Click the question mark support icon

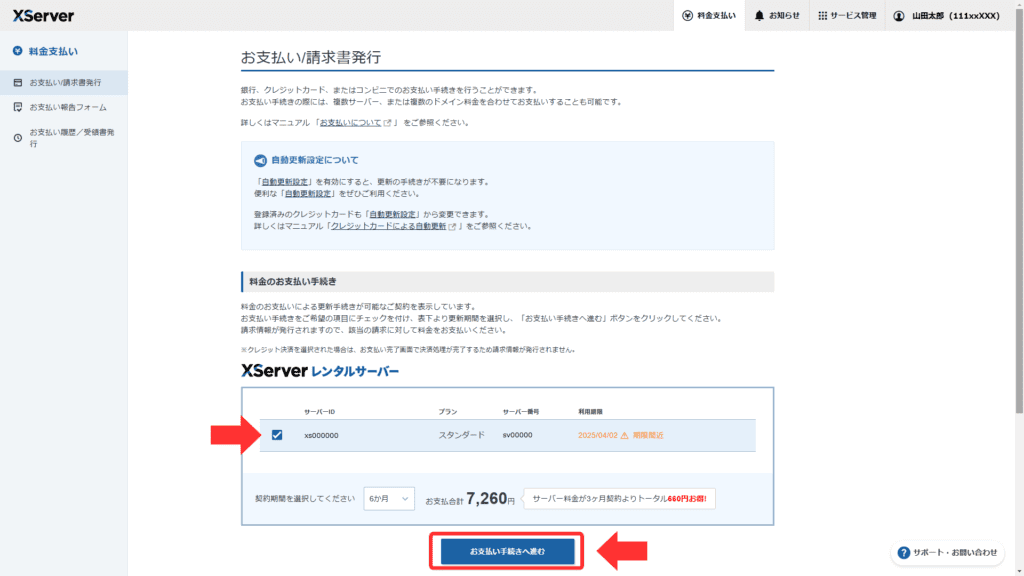[903, 552]
